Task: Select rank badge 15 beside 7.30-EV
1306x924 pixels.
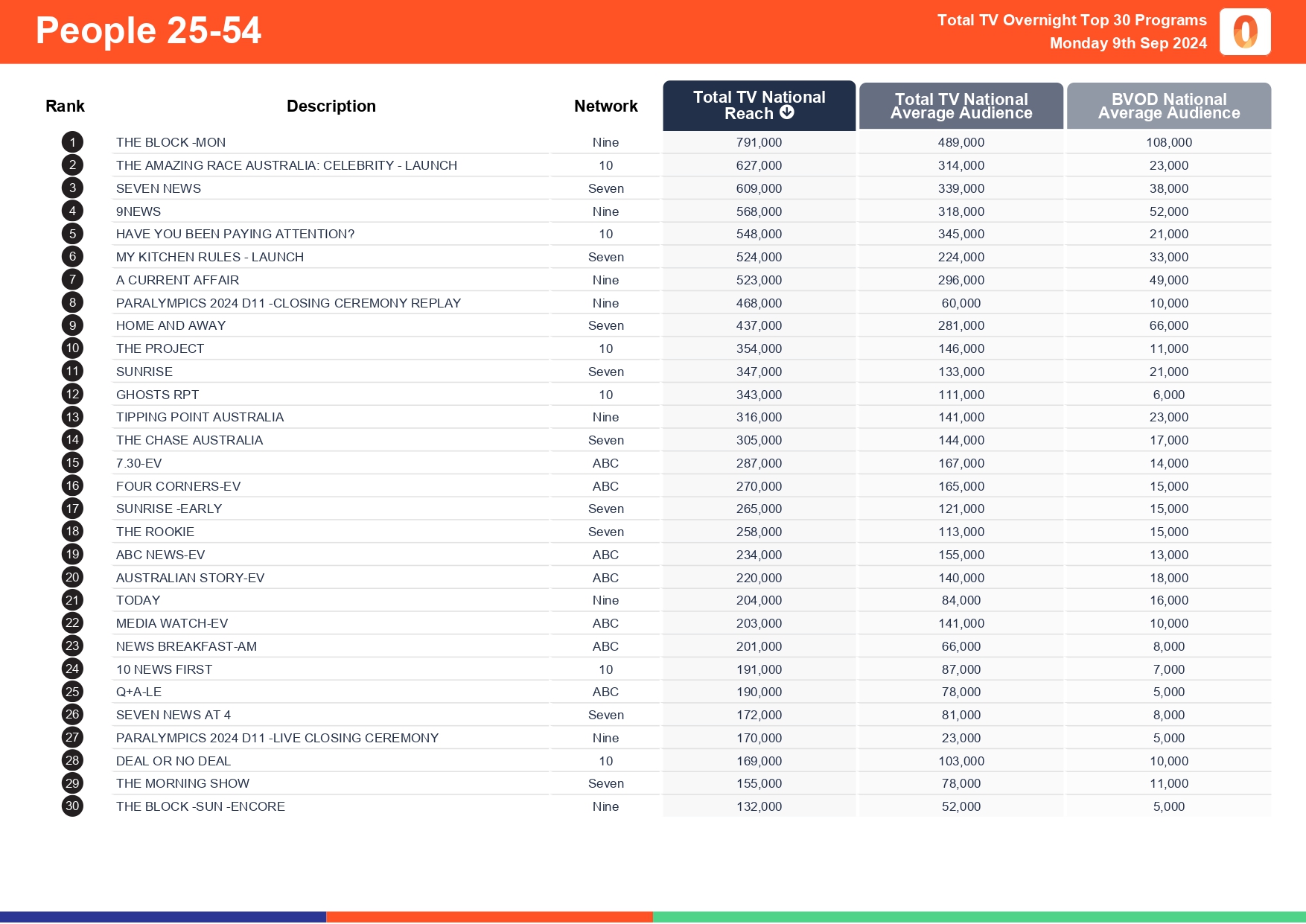Action: coord(71,462)
